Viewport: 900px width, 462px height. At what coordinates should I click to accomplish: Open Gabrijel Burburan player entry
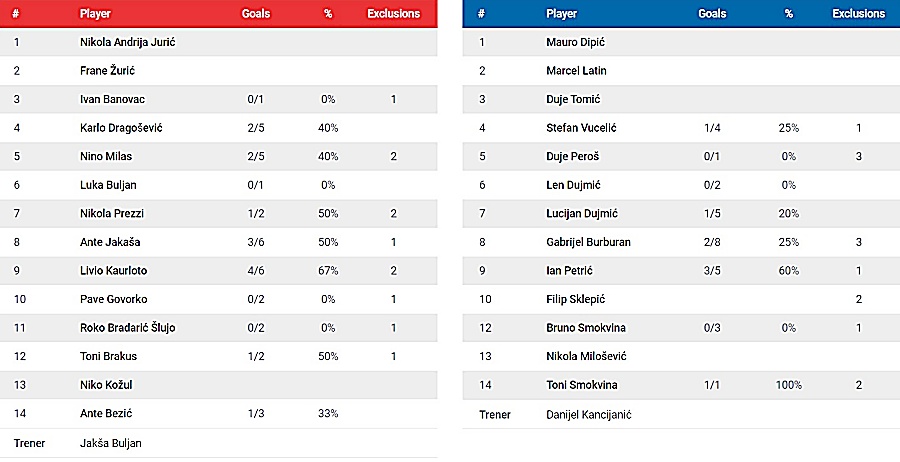(x=588, y=242)
